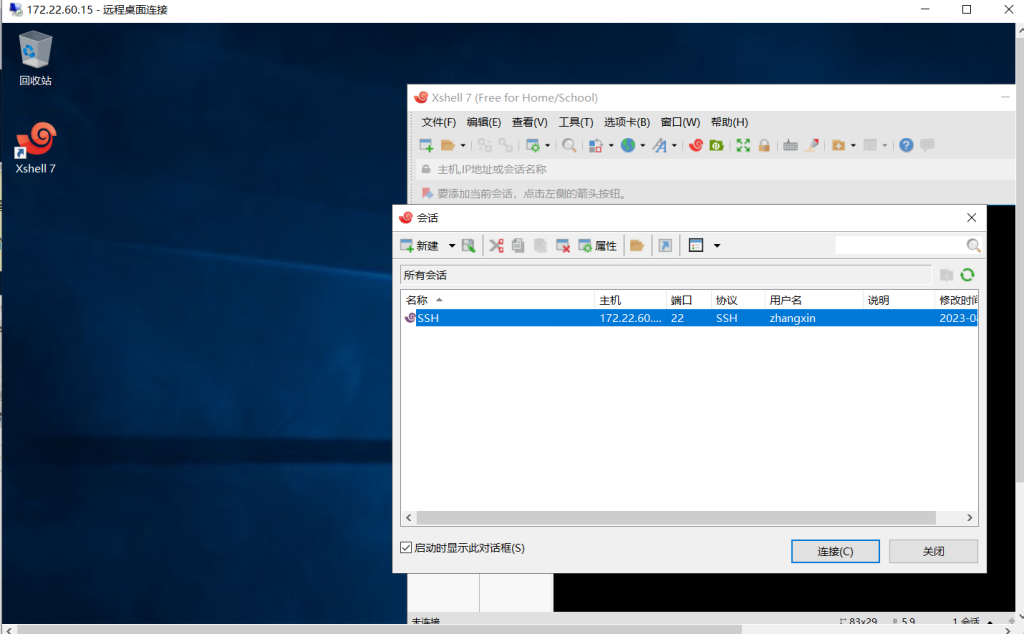Expand the globe encoding dropdown arrow

[643, 145]
